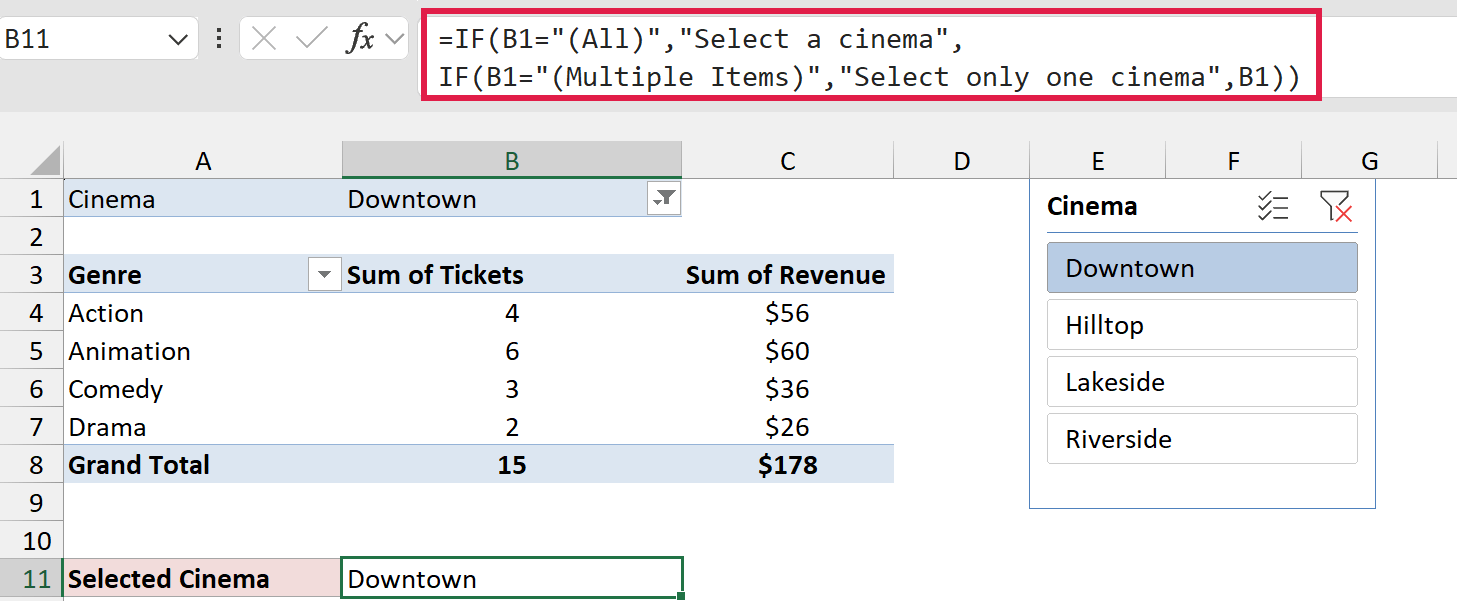Select column C header
The width and height of the screenshot is (1457, 601).
point(788,161)
